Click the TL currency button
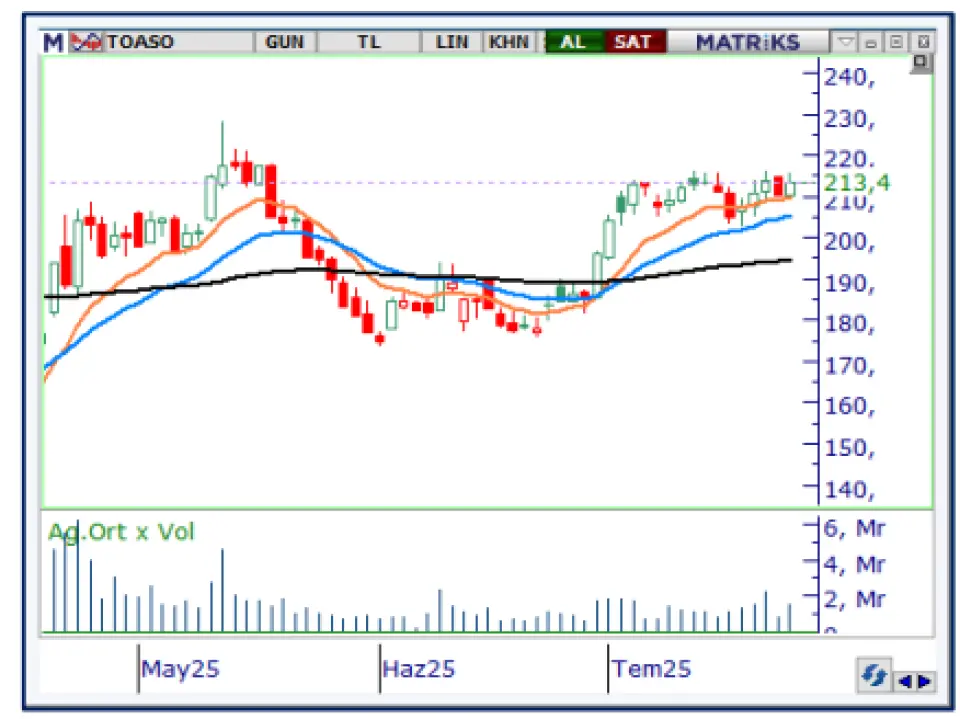The width and height of the screenshot is (960, 719). click(x=369, y=42)
